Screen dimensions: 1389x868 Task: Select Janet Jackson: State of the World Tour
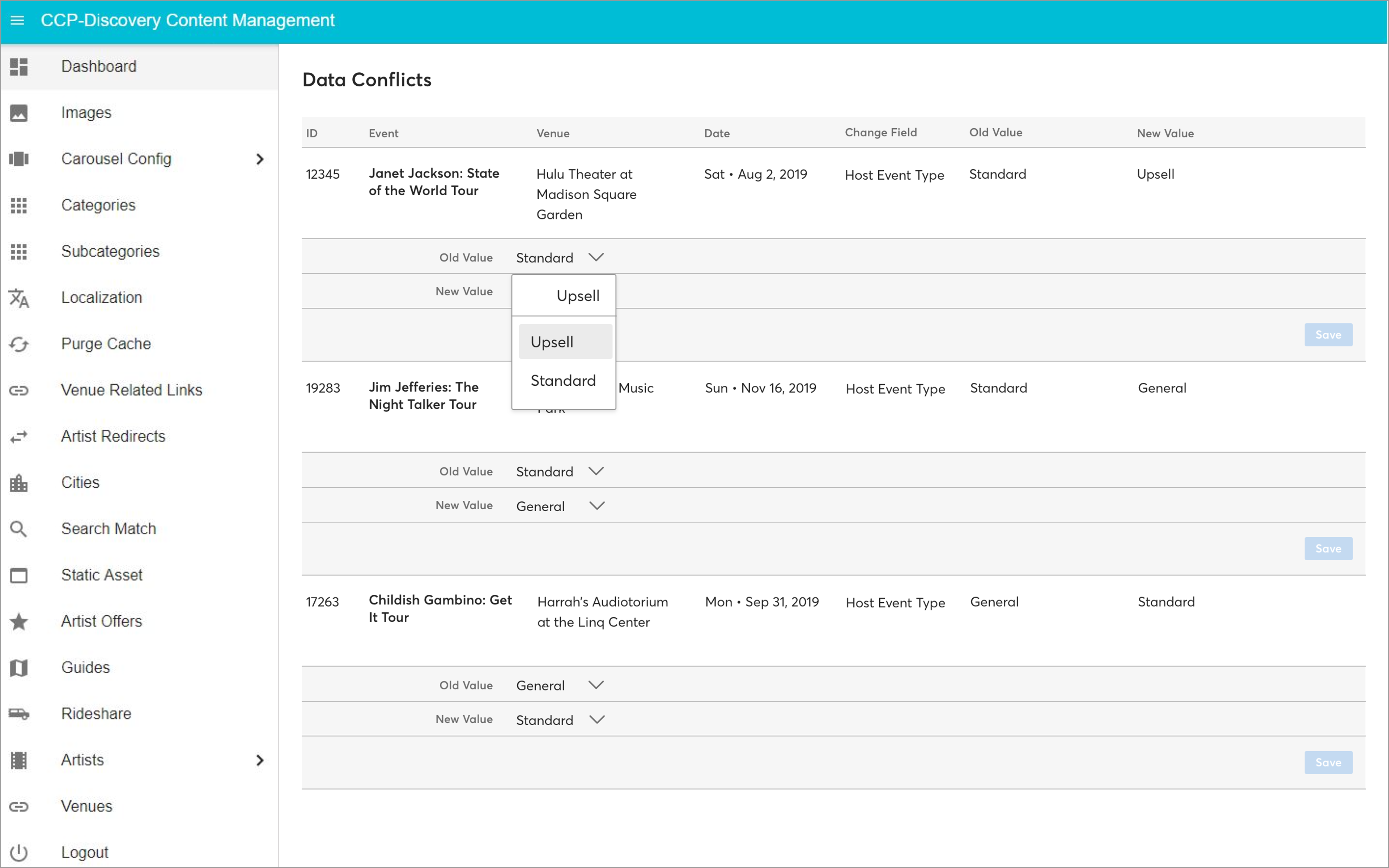434,182
